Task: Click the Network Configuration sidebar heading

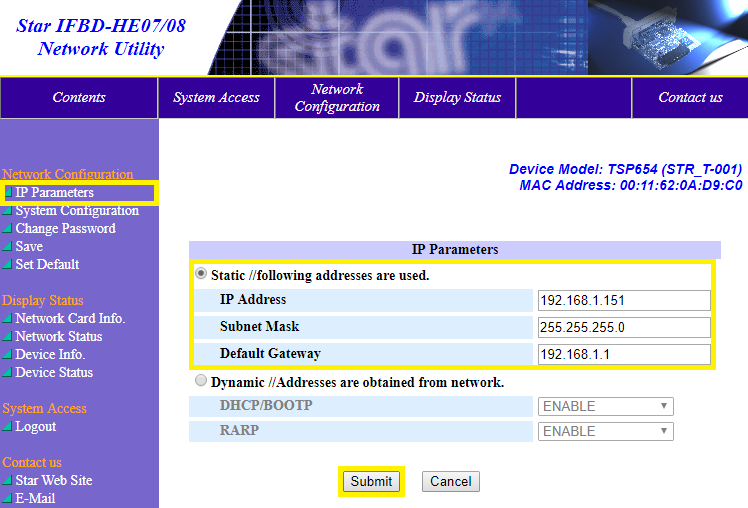Action: tap(68, 174)
